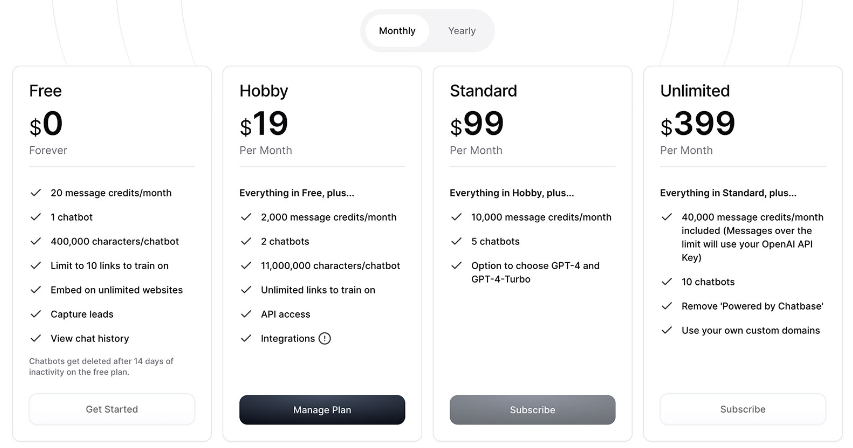
Task: Click checkmark next to Capture leads
Action: coord(36,314)
